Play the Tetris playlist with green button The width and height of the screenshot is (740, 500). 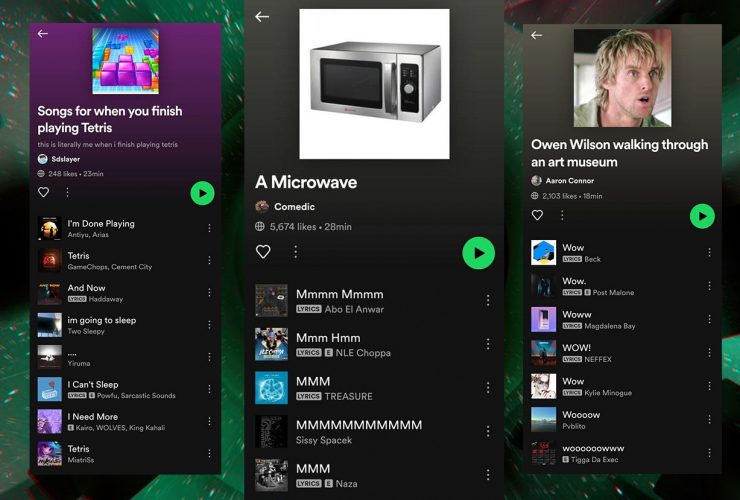point(203,193)
